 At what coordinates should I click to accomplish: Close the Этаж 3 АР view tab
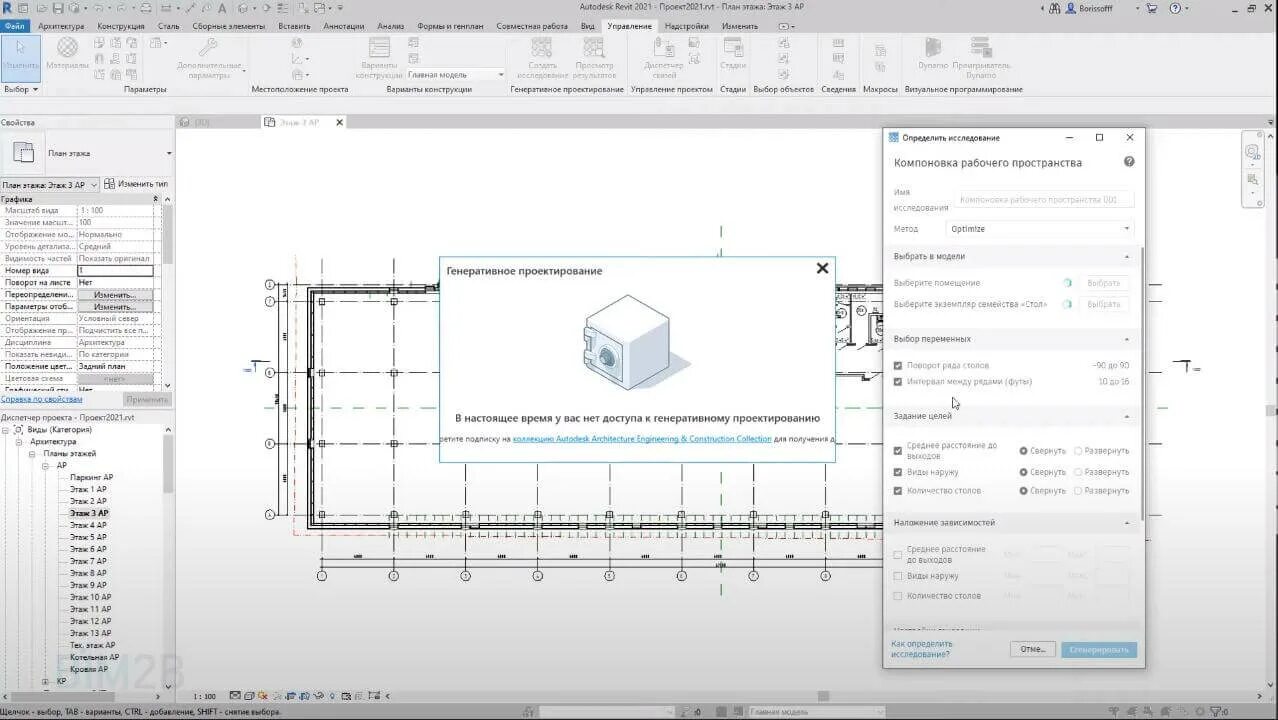pos(339,122)
